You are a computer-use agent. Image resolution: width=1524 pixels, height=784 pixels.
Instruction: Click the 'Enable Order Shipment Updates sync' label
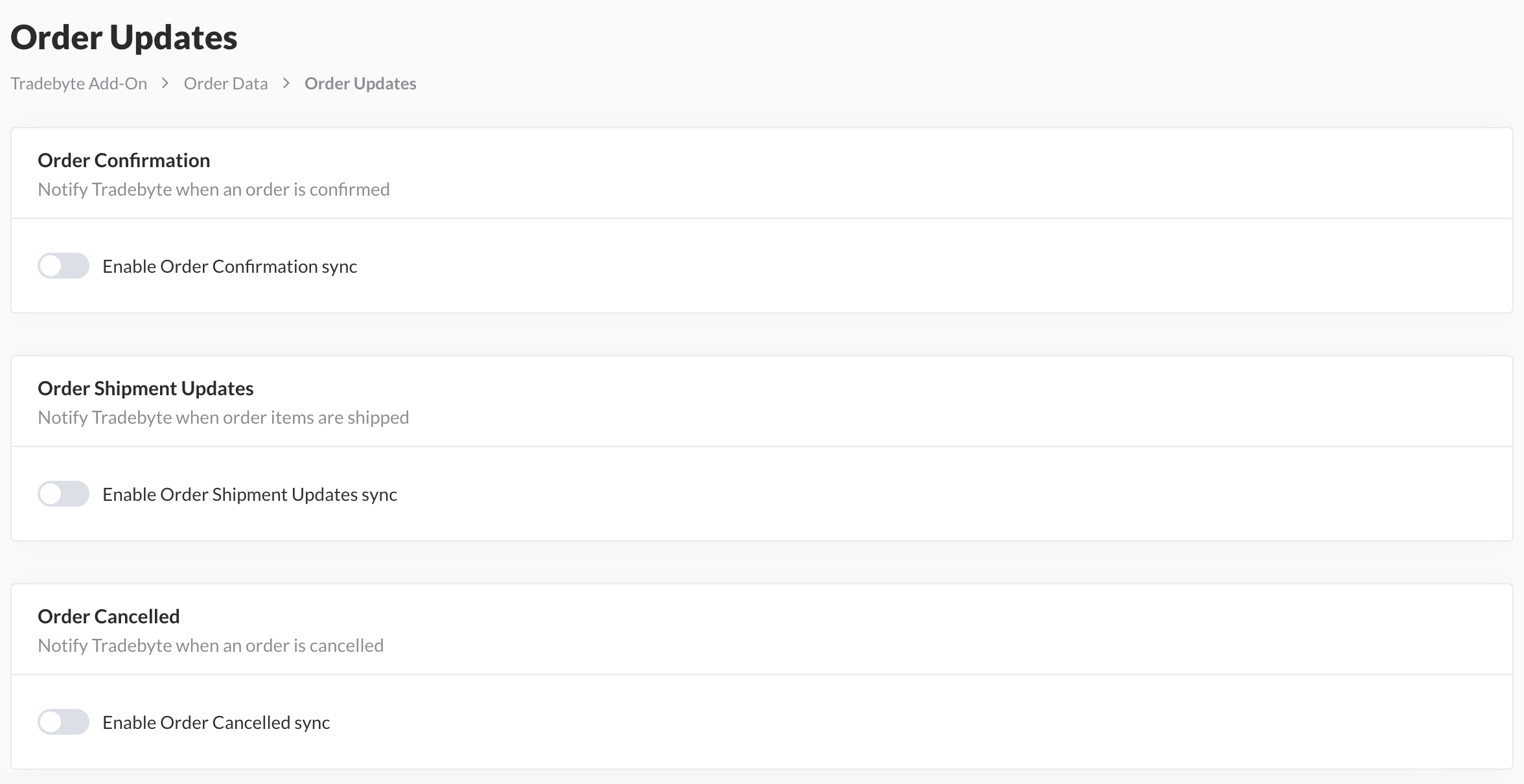(x=250, y=494)
